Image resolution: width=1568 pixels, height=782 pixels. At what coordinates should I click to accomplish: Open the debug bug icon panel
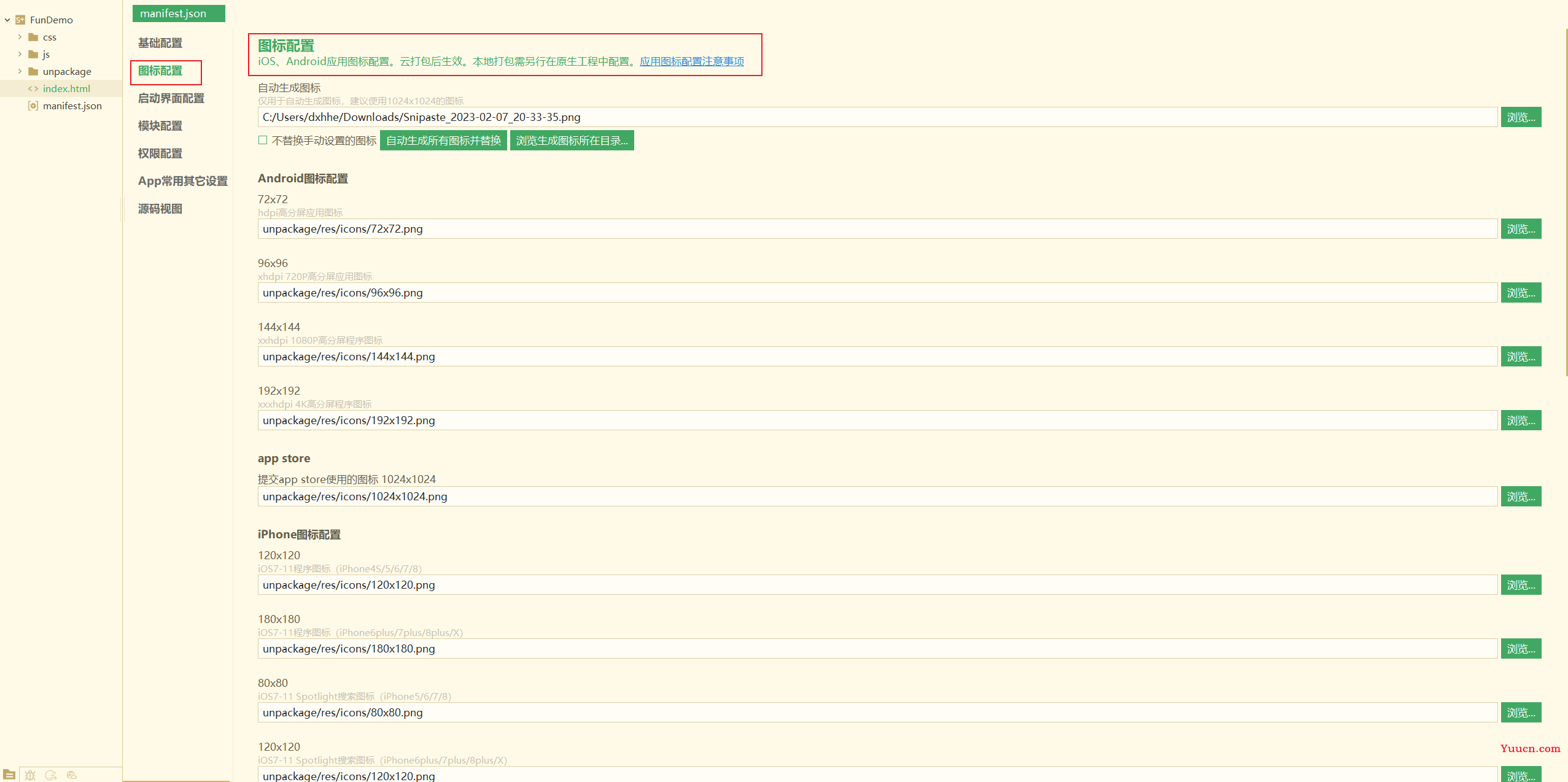(30, 775)
